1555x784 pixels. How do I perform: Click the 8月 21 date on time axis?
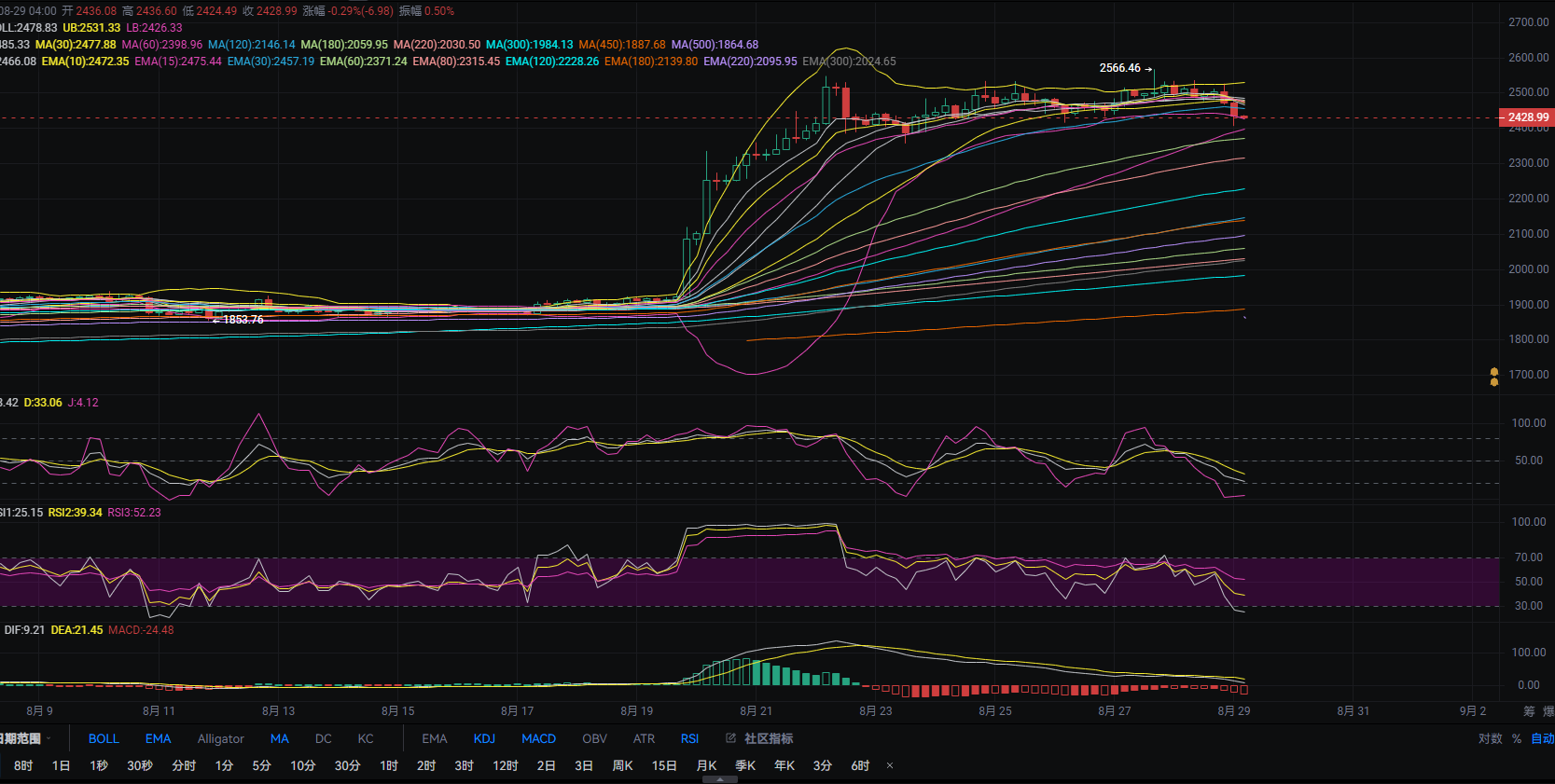point(756,711)
